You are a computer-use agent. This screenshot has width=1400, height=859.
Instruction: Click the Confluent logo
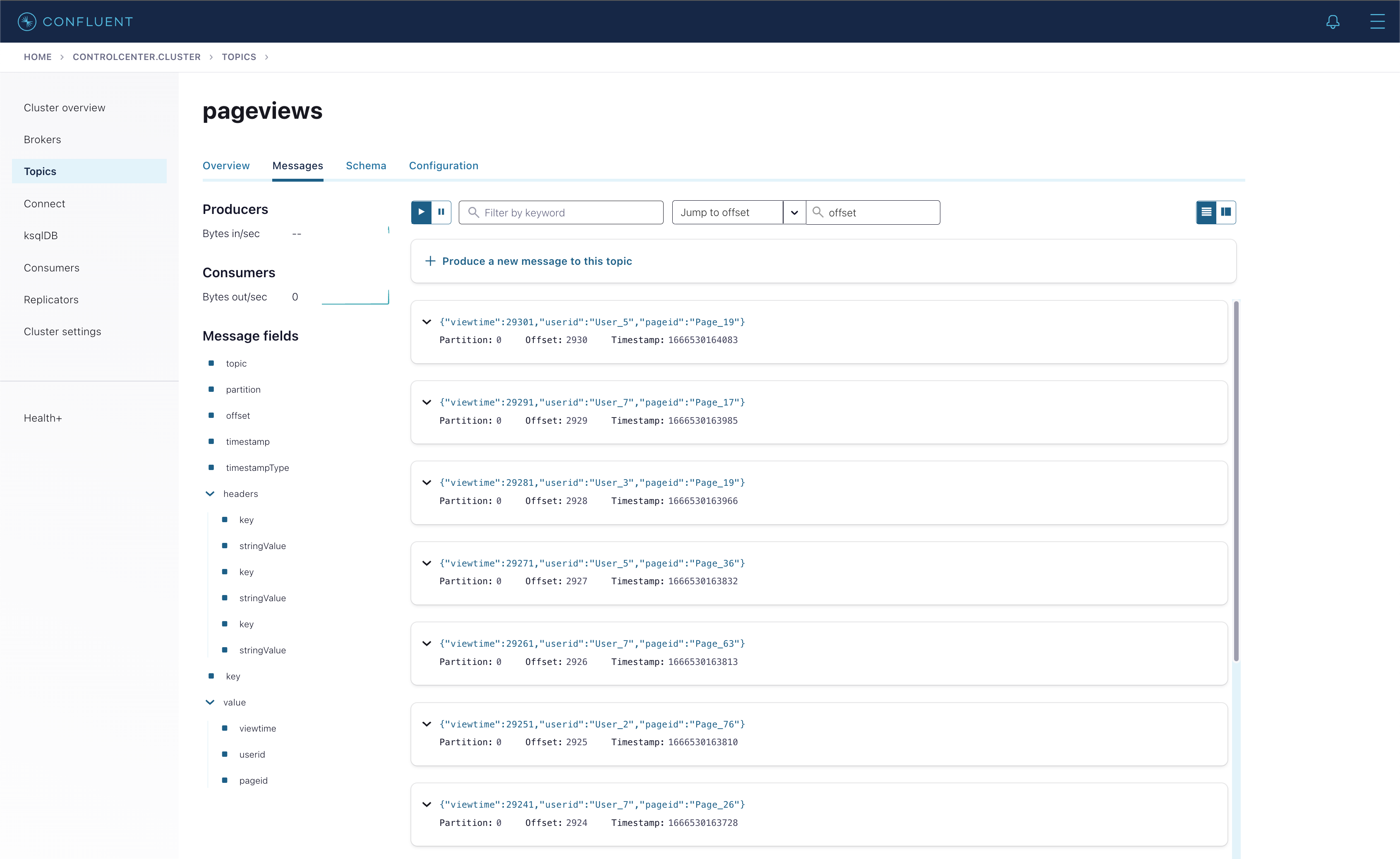[x=75, y=22]
